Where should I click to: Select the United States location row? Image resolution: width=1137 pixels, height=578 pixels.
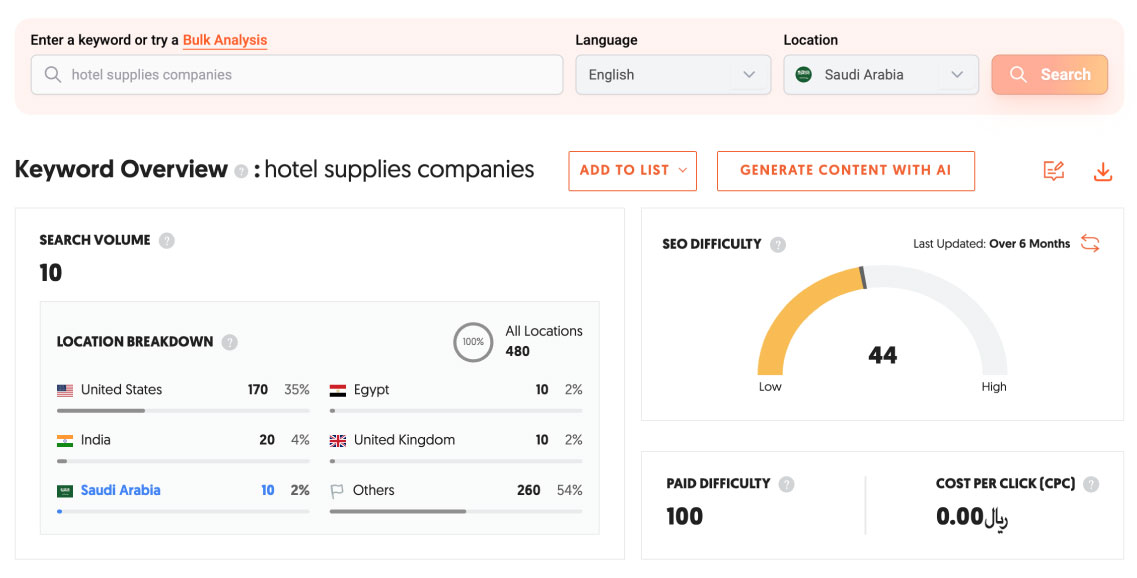pyautogui.click(x=121, y=390)
